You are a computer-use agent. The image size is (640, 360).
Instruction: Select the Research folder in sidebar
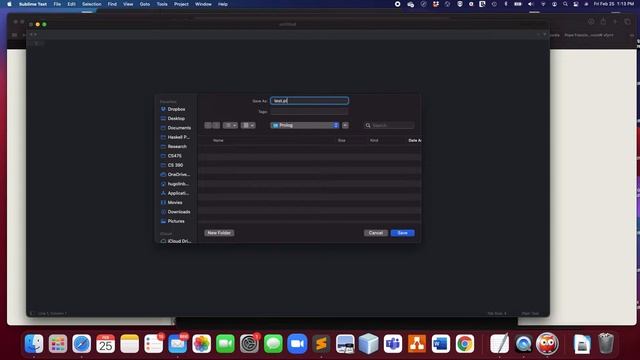pos(176,147)
